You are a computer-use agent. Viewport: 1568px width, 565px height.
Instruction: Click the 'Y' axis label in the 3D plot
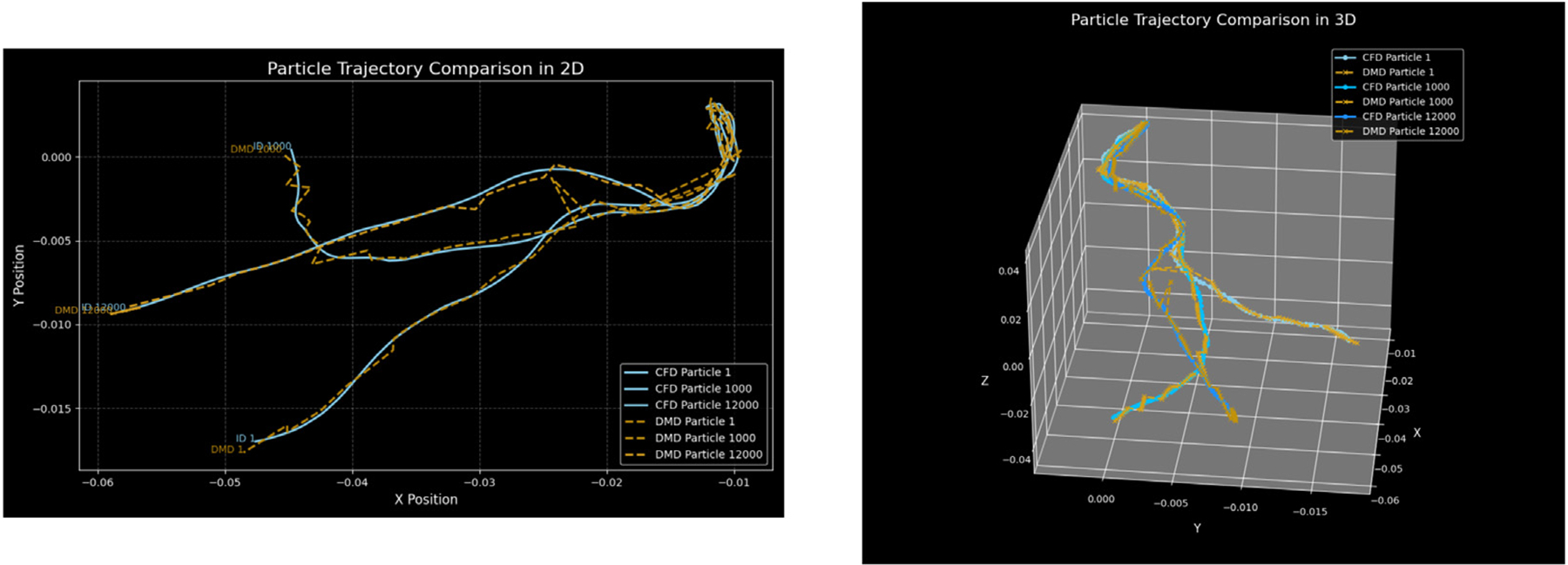pos(1197,528)
